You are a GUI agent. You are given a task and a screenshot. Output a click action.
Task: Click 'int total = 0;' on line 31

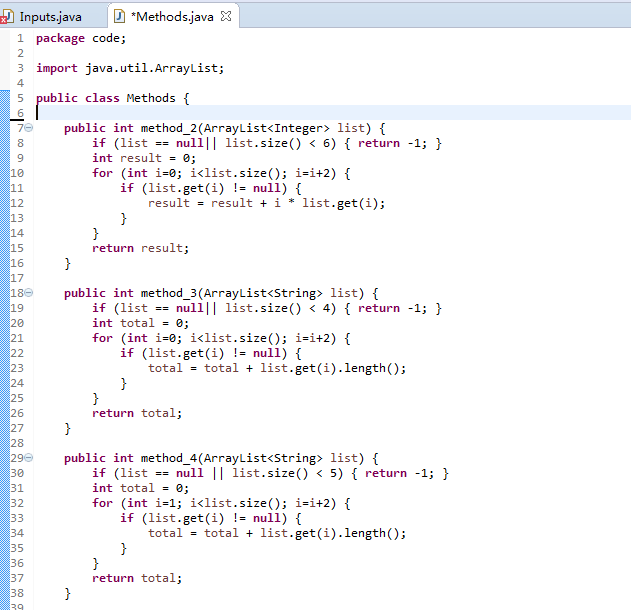pyautogui.click(x=140, y=488)
